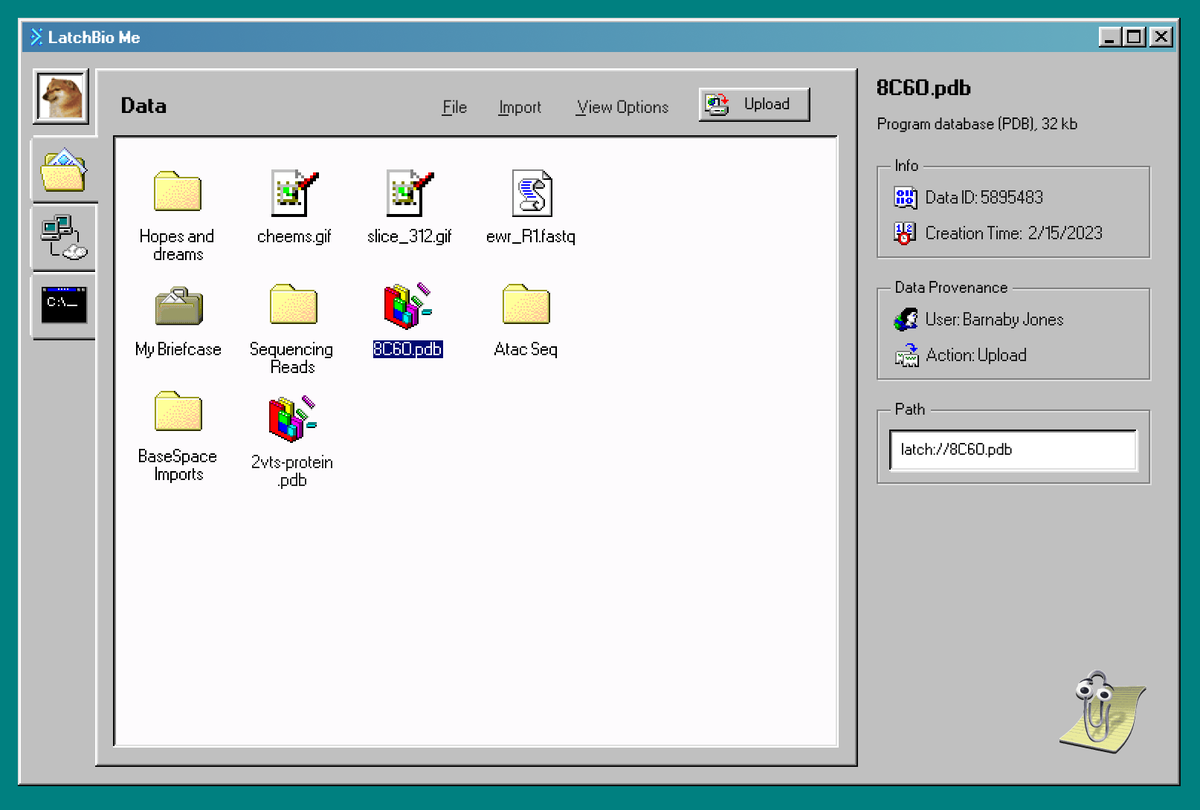Select the BaseSpace Imports folder icon
1200x810 pixels.
click(177, 411)
